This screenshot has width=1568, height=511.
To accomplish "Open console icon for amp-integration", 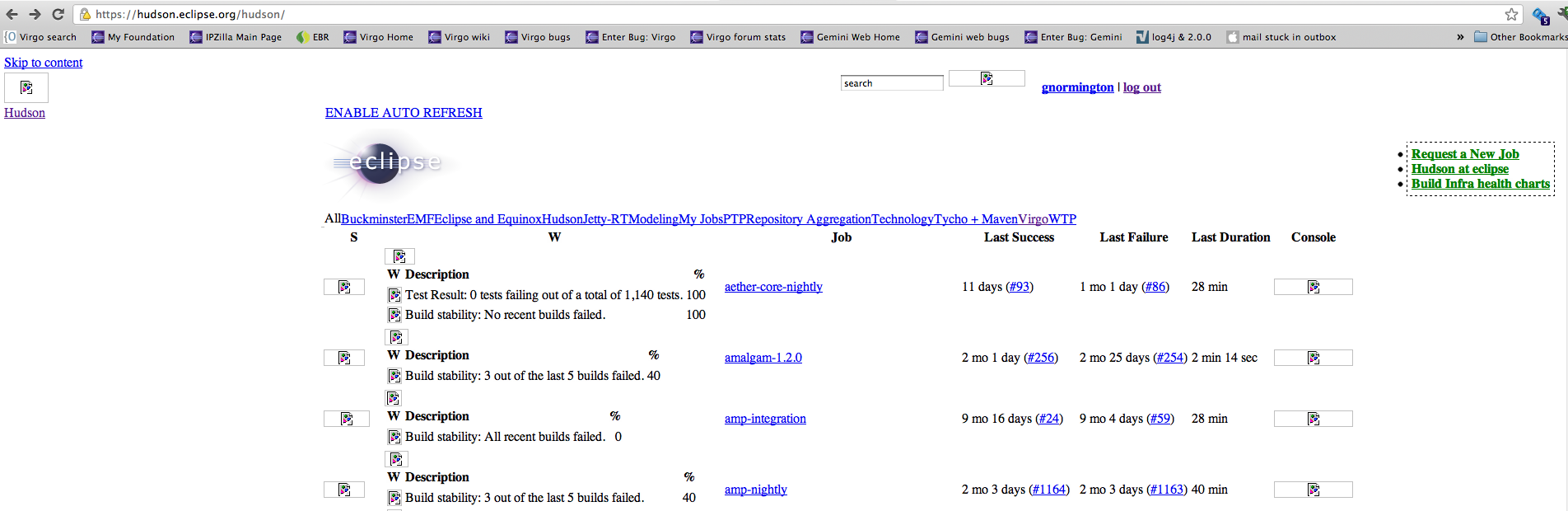I will click(x=1314, y=419).
